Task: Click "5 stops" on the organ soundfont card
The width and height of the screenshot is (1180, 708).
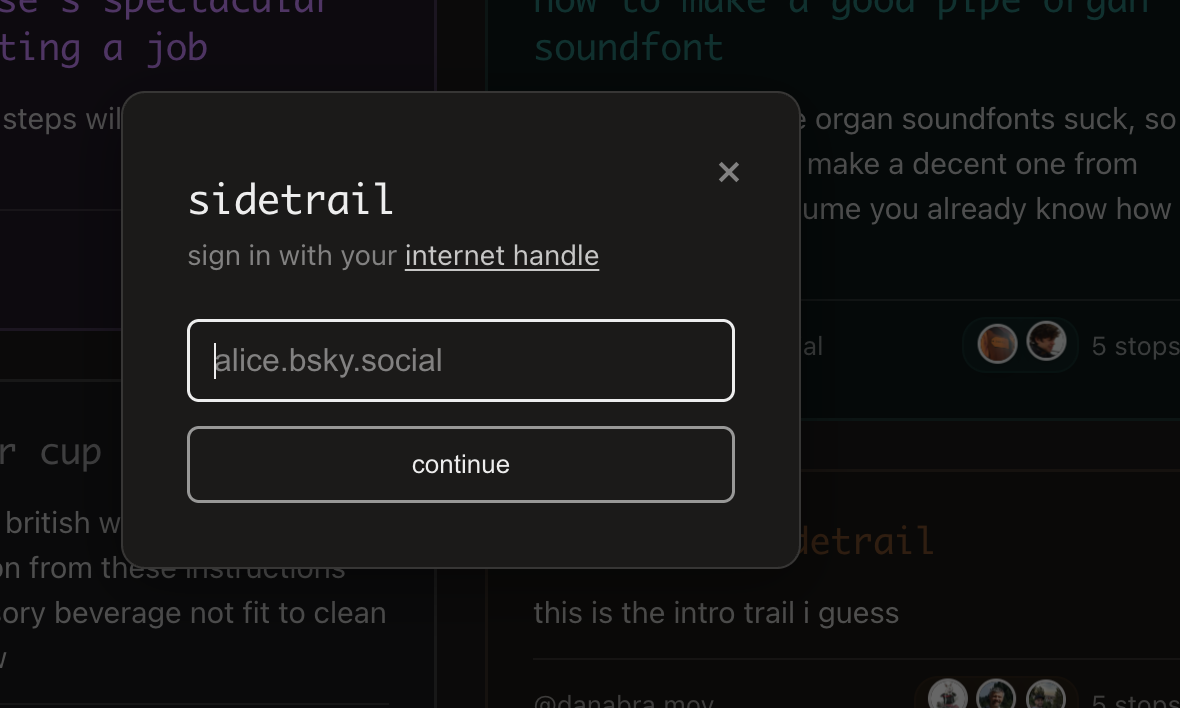Action: tap(1135, 346)
